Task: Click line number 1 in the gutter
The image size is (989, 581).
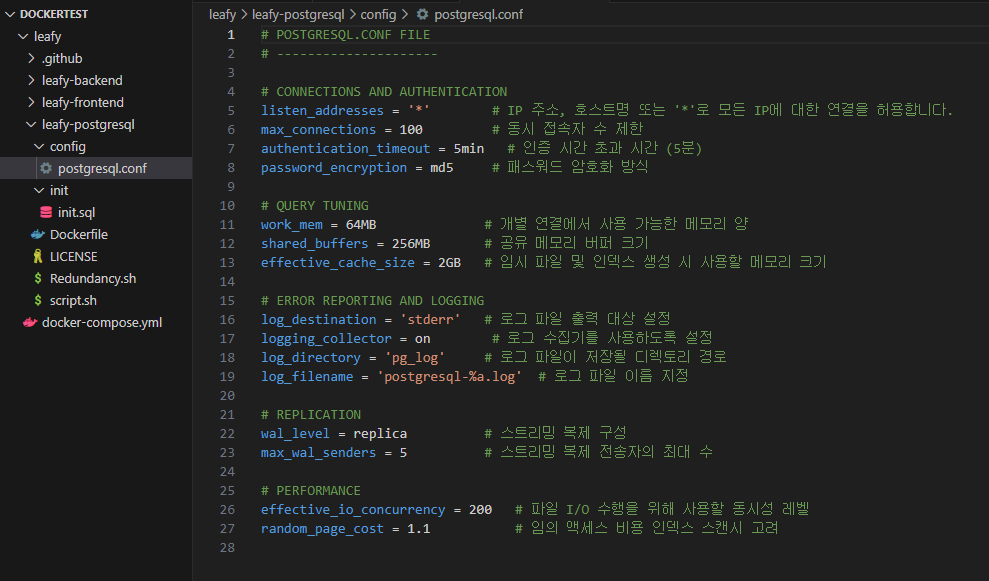Action: pyautogui.click(x=231, y=35)
